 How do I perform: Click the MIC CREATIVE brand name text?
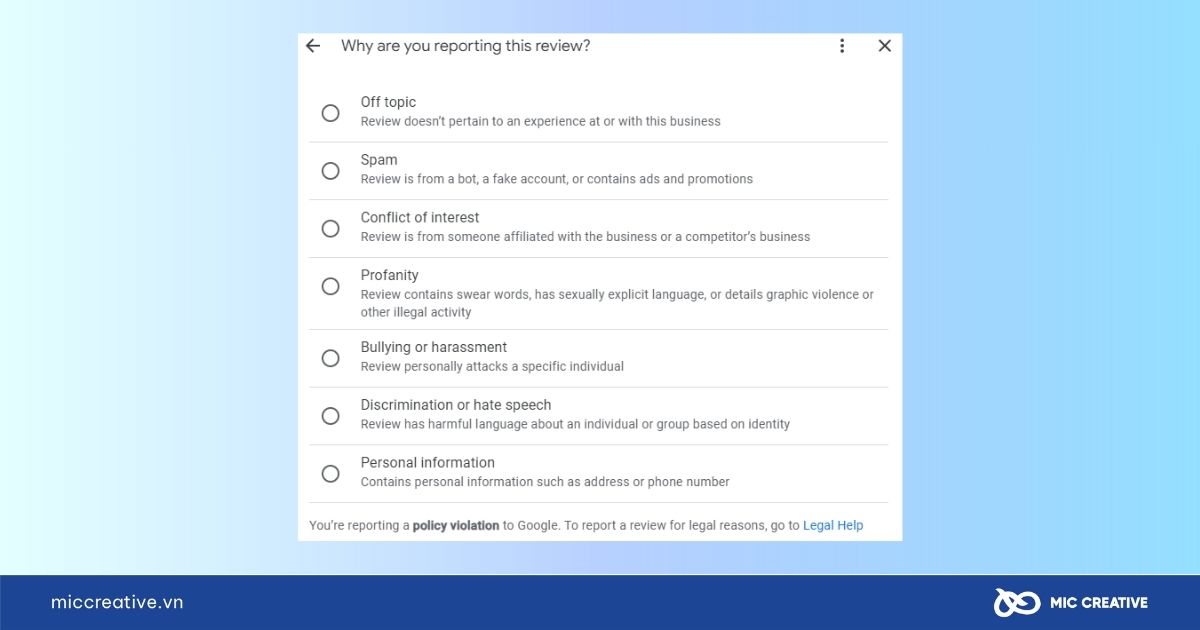[x=1099, y=602]
